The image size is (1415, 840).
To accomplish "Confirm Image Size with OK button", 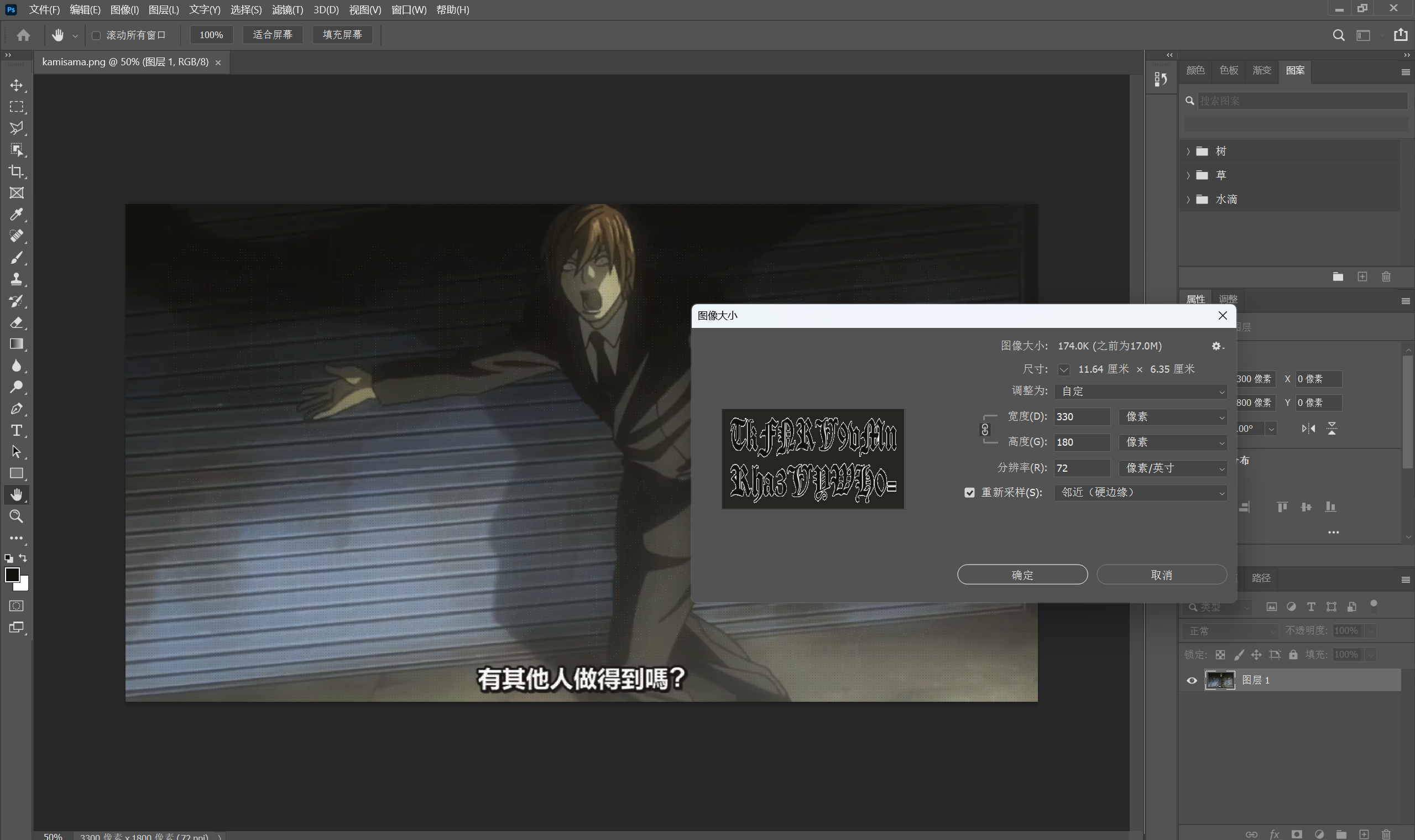I will click(x=1022, y=575).
